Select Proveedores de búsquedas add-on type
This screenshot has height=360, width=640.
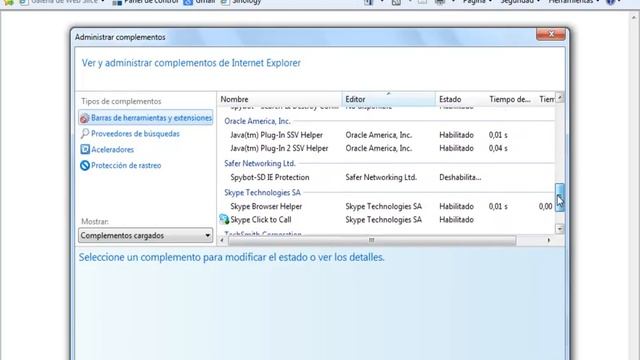(x=135, y=134)
